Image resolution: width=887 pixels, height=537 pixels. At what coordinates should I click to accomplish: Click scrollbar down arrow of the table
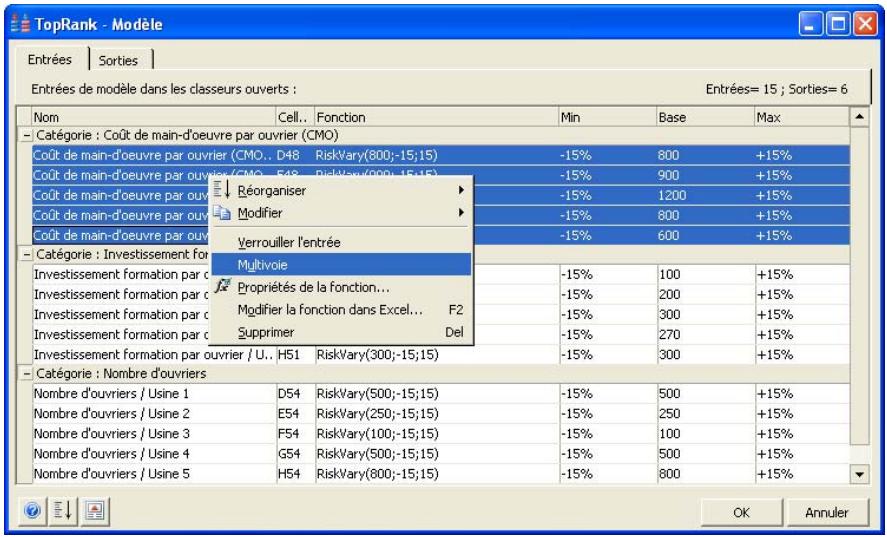[859, 474]
